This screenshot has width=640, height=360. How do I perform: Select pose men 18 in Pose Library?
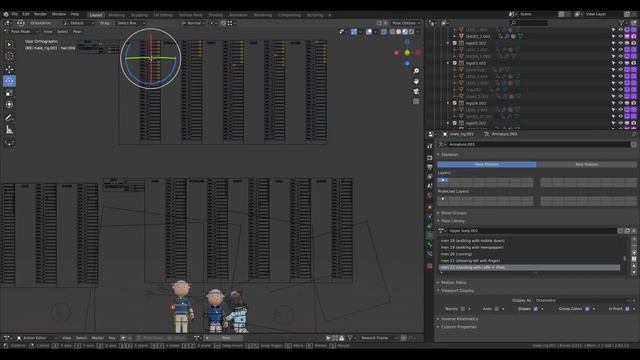click(530, 241)
